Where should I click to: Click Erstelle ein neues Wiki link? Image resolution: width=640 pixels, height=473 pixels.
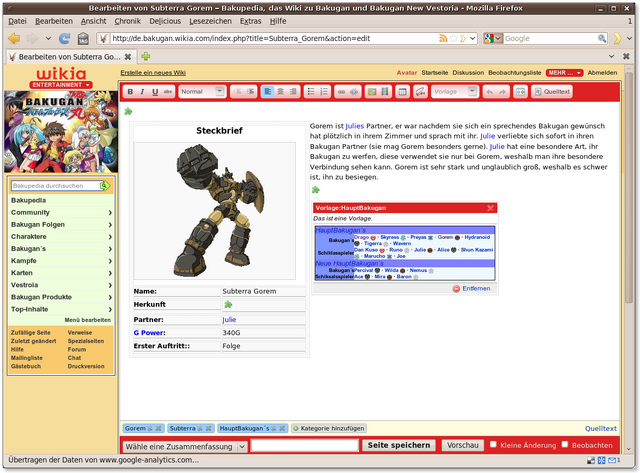pos(153,73)
